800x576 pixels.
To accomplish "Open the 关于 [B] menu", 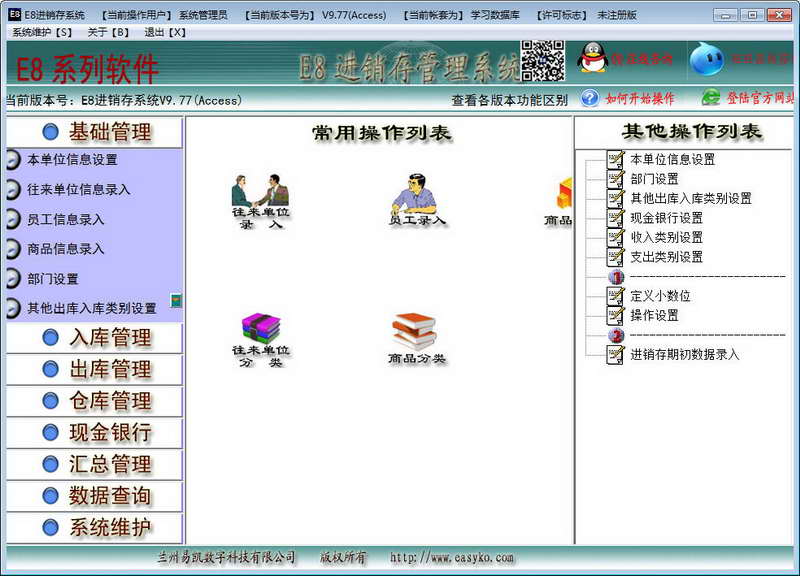I will [x=108, y=32].
